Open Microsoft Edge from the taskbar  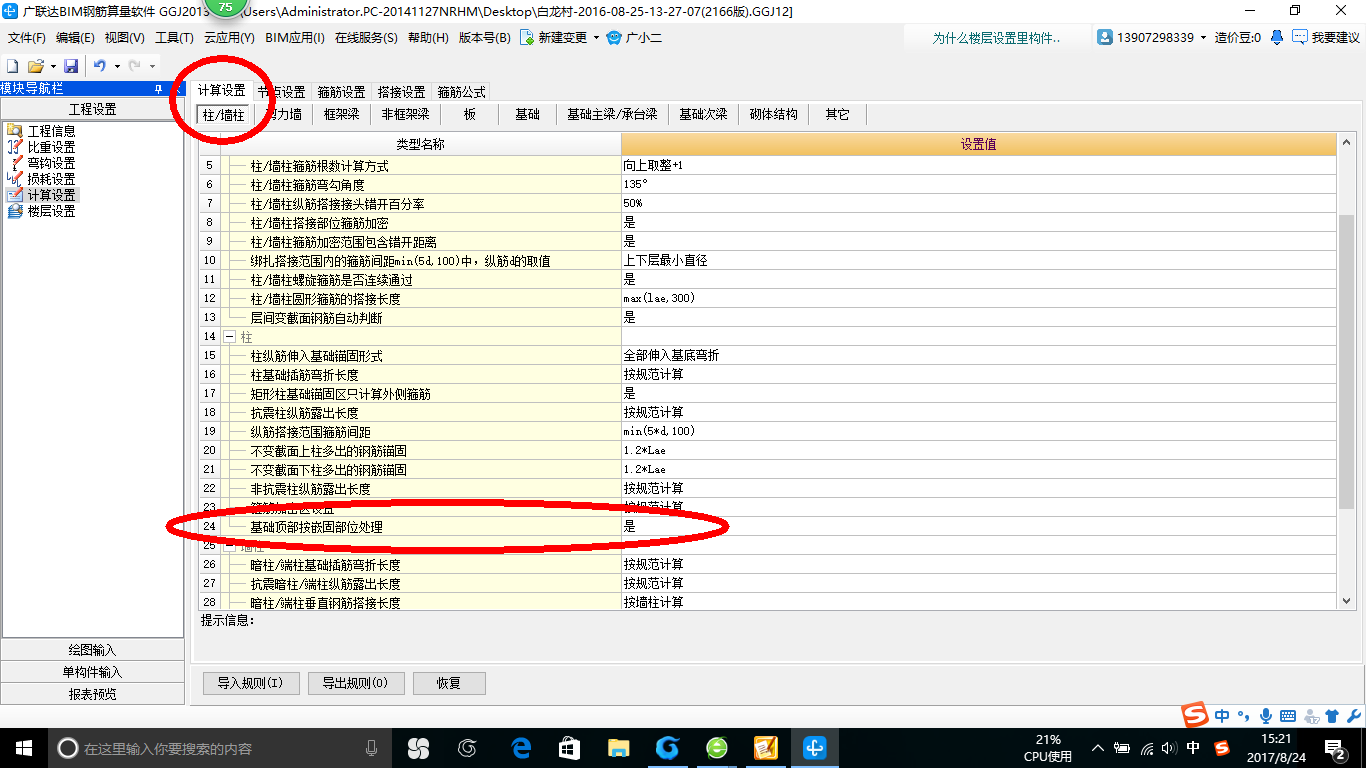521,748
